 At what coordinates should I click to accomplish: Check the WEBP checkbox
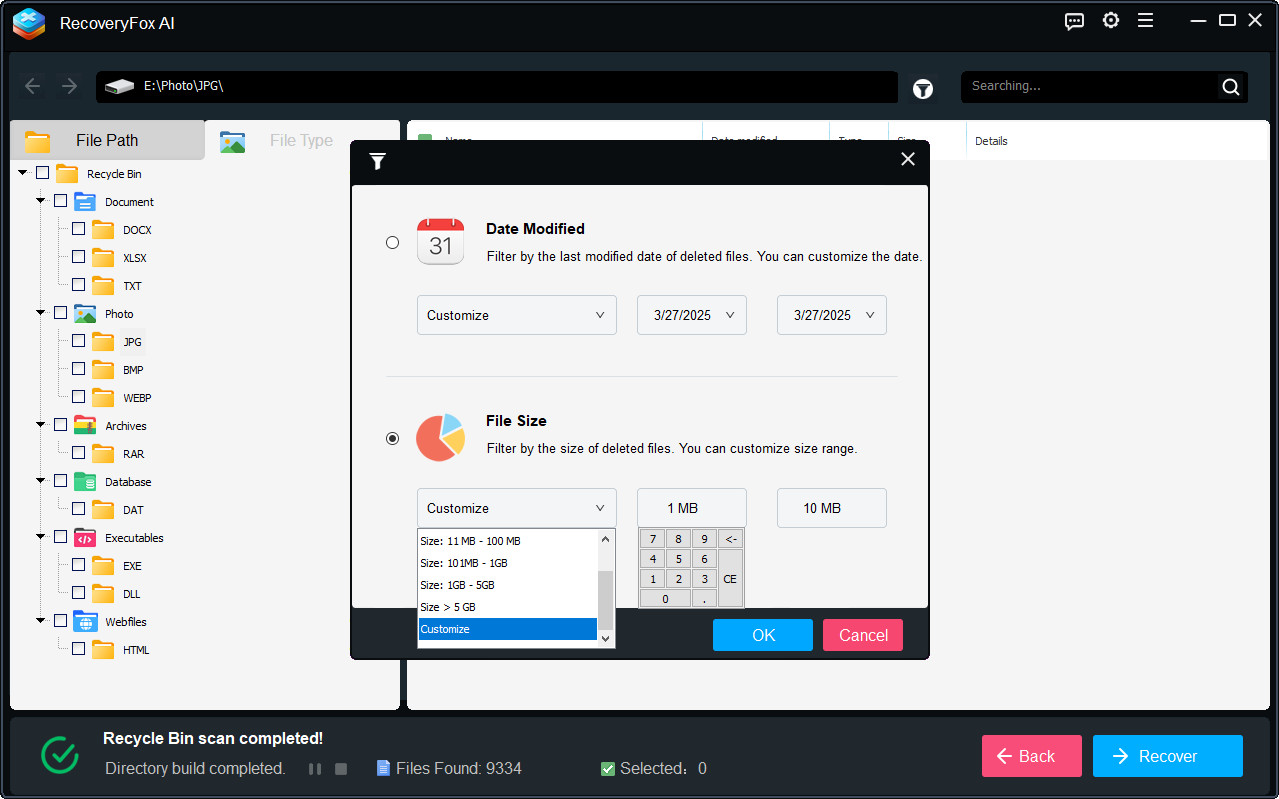click(79, 397)
